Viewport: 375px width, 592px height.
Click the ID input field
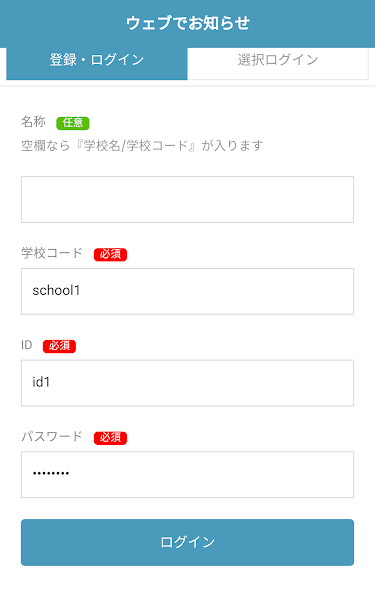click(187, 383)
